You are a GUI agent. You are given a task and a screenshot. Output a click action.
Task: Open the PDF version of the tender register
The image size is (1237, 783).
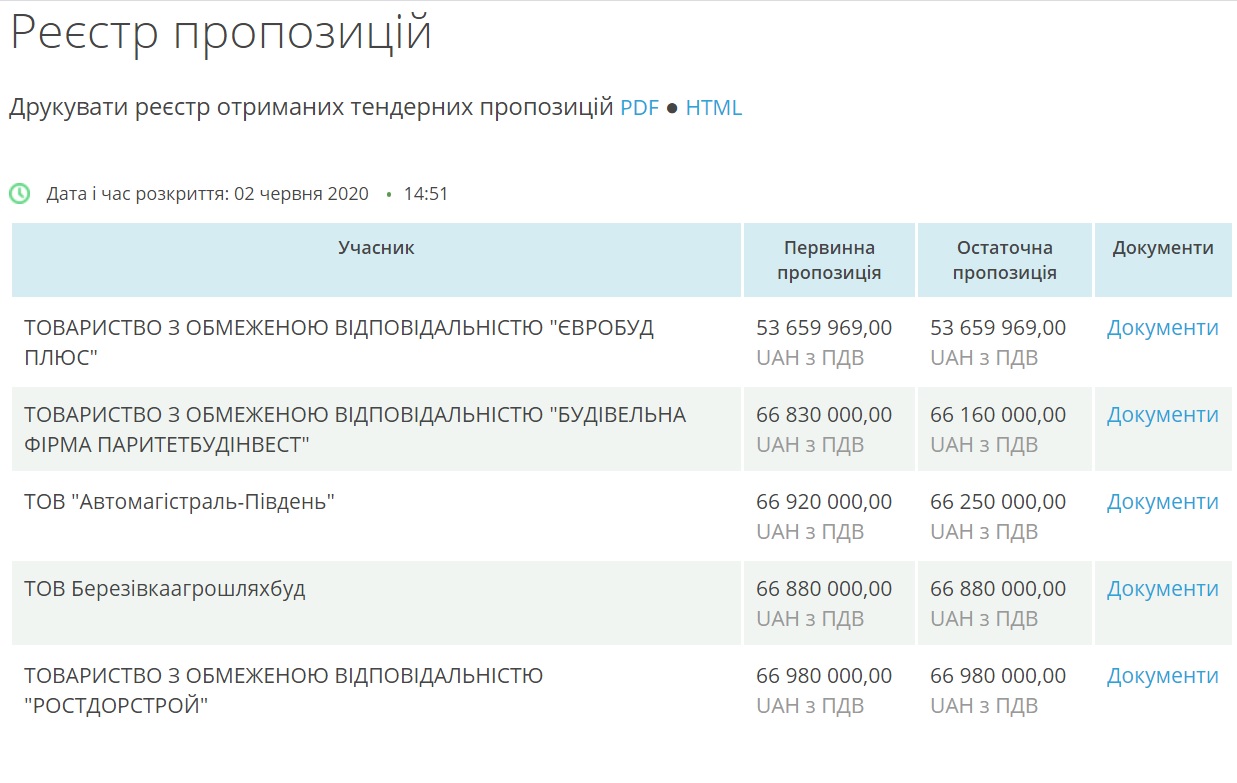640,108
